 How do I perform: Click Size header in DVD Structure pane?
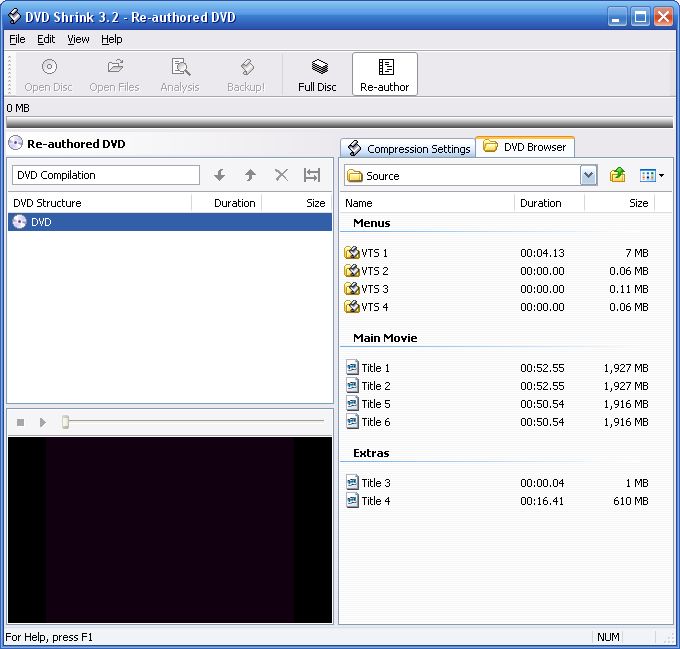click(x=297, y=203)
